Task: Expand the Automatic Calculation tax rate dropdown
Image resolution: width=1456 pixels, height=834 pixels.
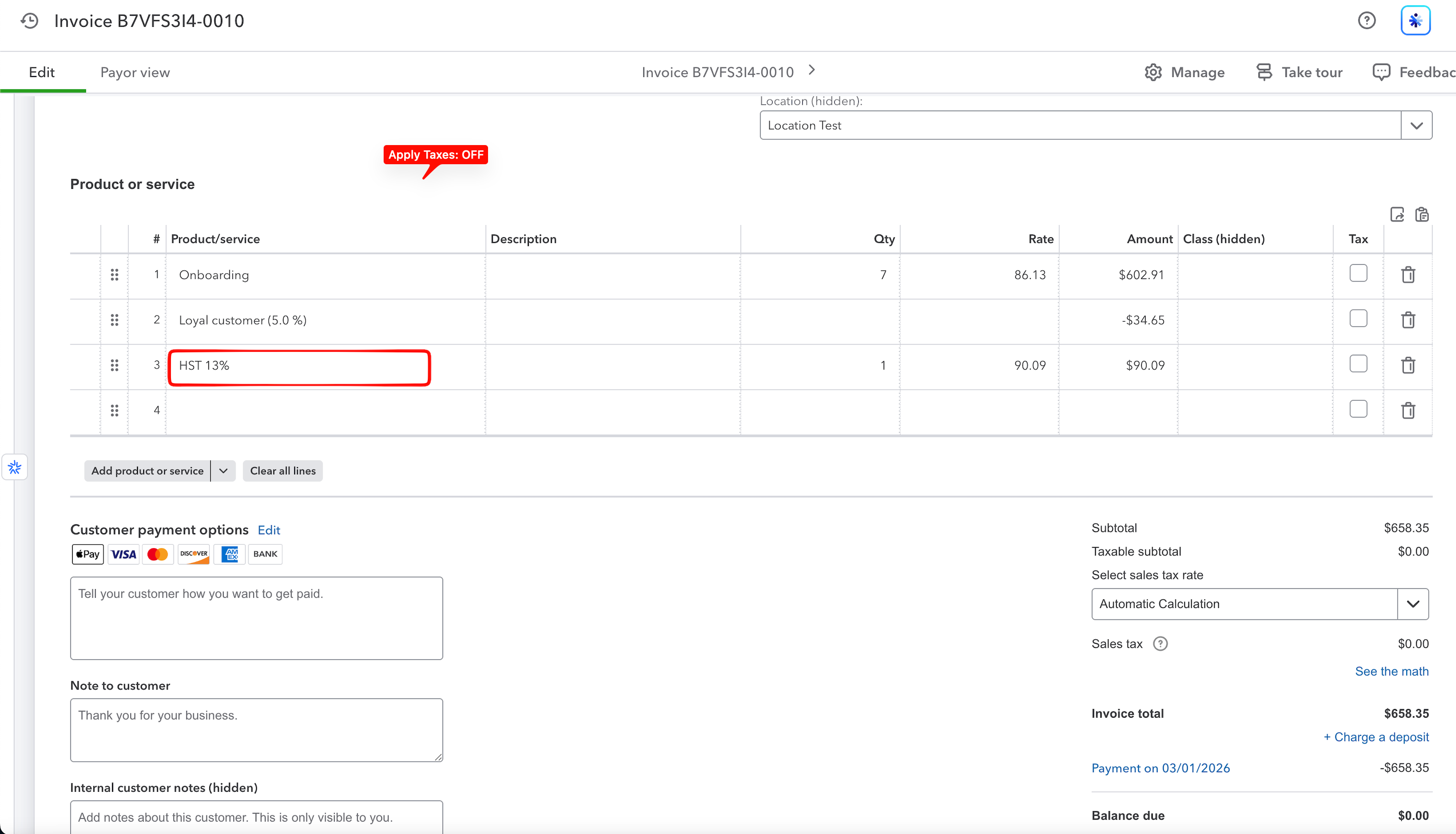Action: coord(1412,604)
